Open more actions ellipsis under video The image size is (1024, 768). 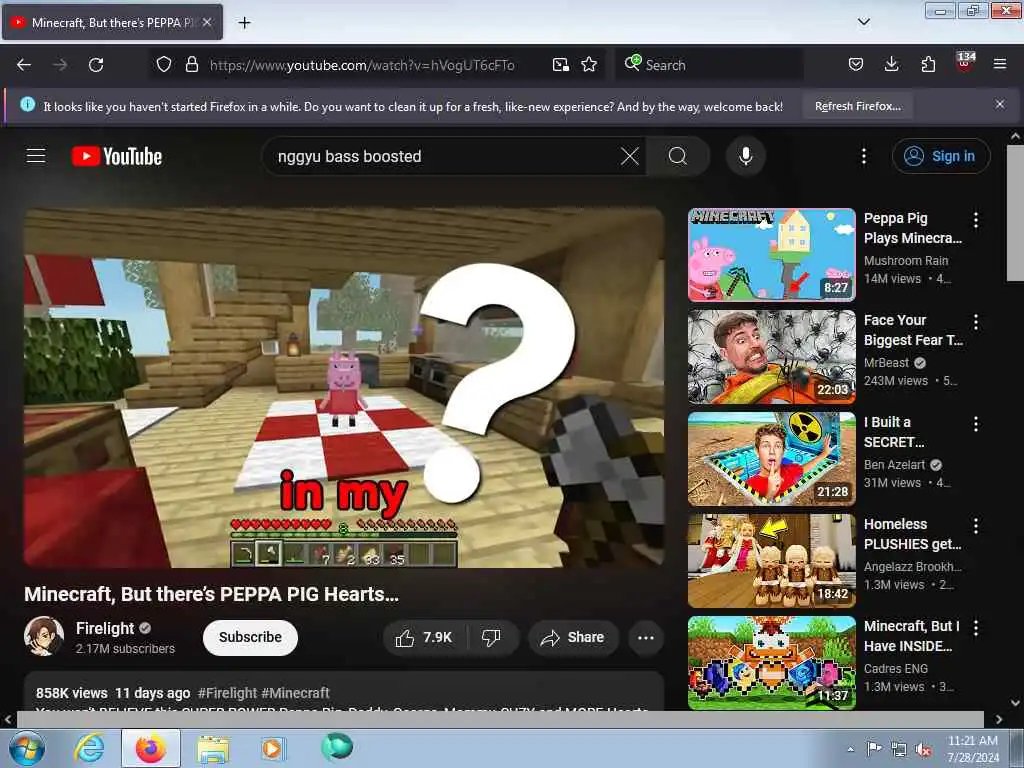click(x=646, y=637)
